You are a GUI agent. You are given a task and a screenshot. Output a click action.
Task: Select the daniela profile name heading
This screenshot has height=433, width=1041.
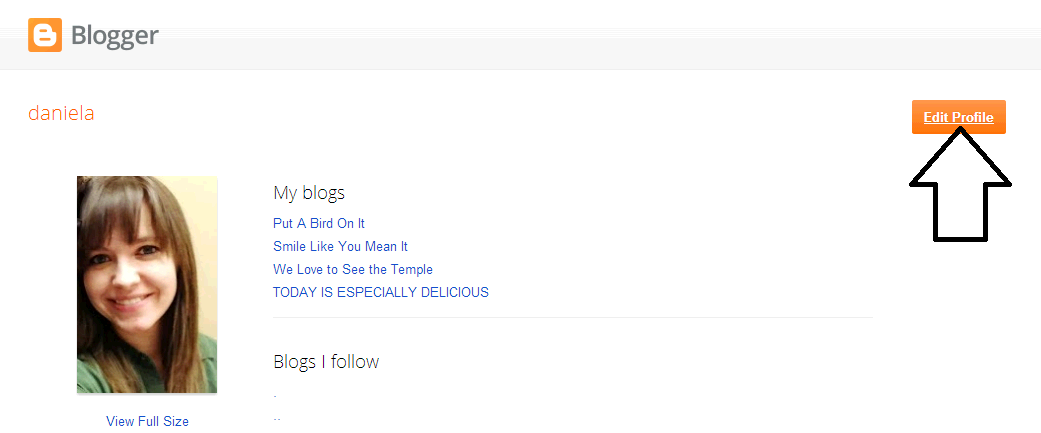coord(61,113)
